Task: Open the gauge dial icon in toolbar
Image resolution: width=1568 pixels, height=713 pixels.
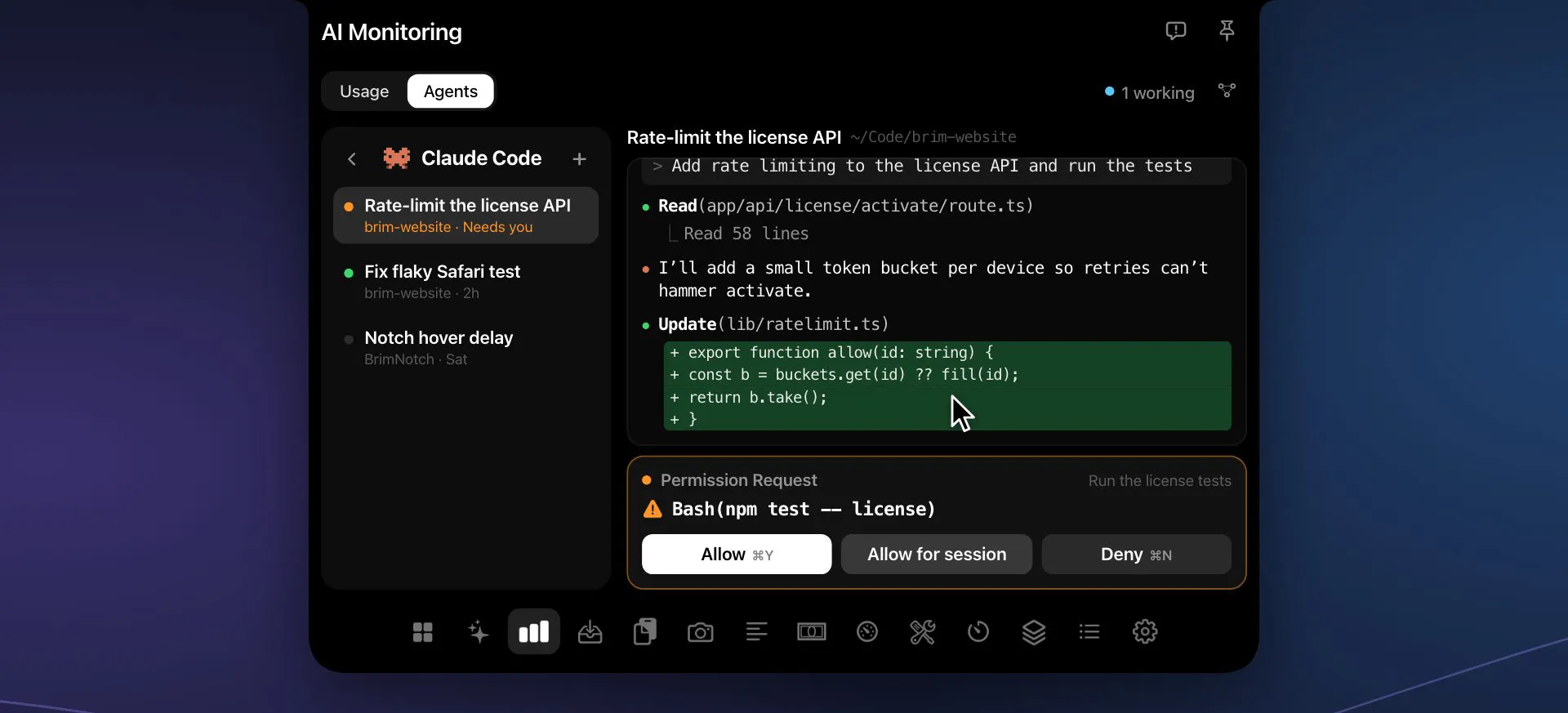Action: point(867,631)
